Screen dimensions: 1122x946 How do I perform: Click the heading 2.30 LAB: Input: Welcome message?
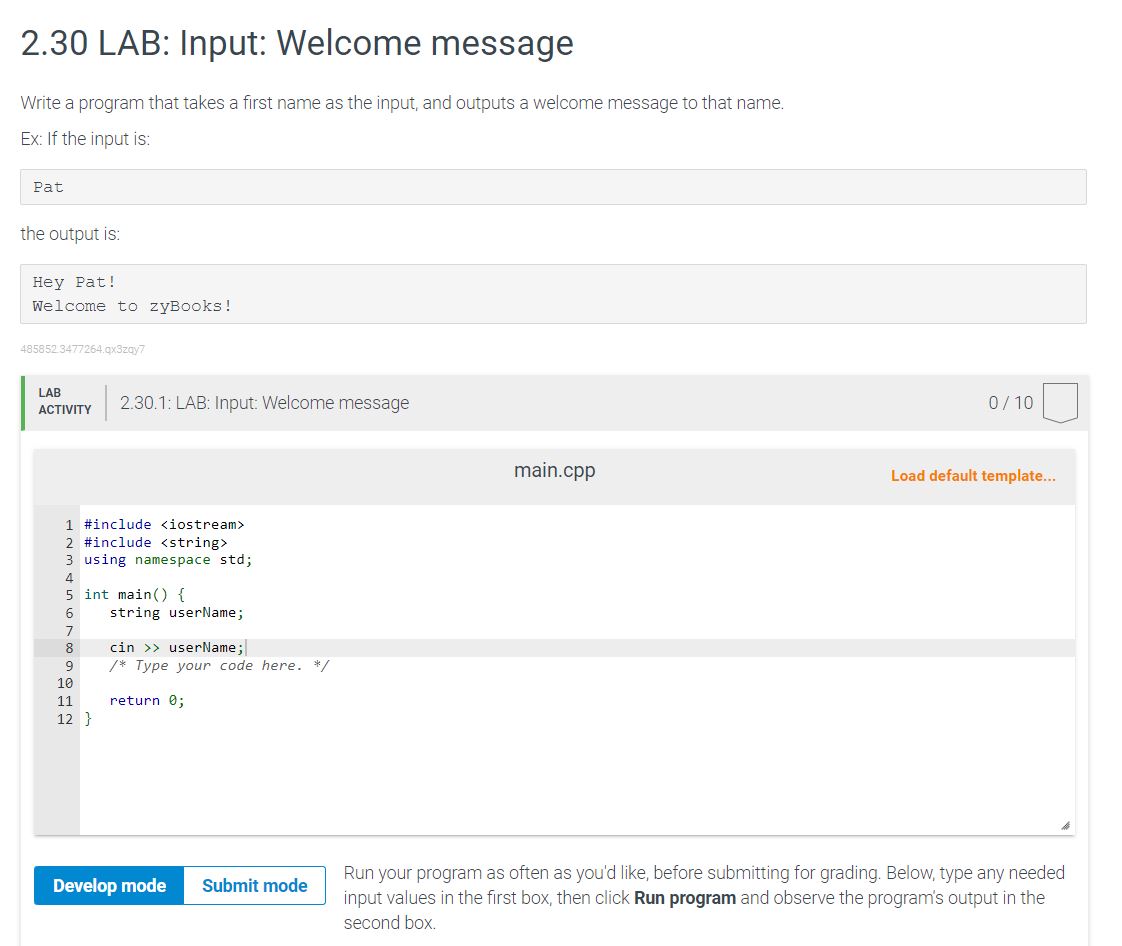click(x=296, y=43)
